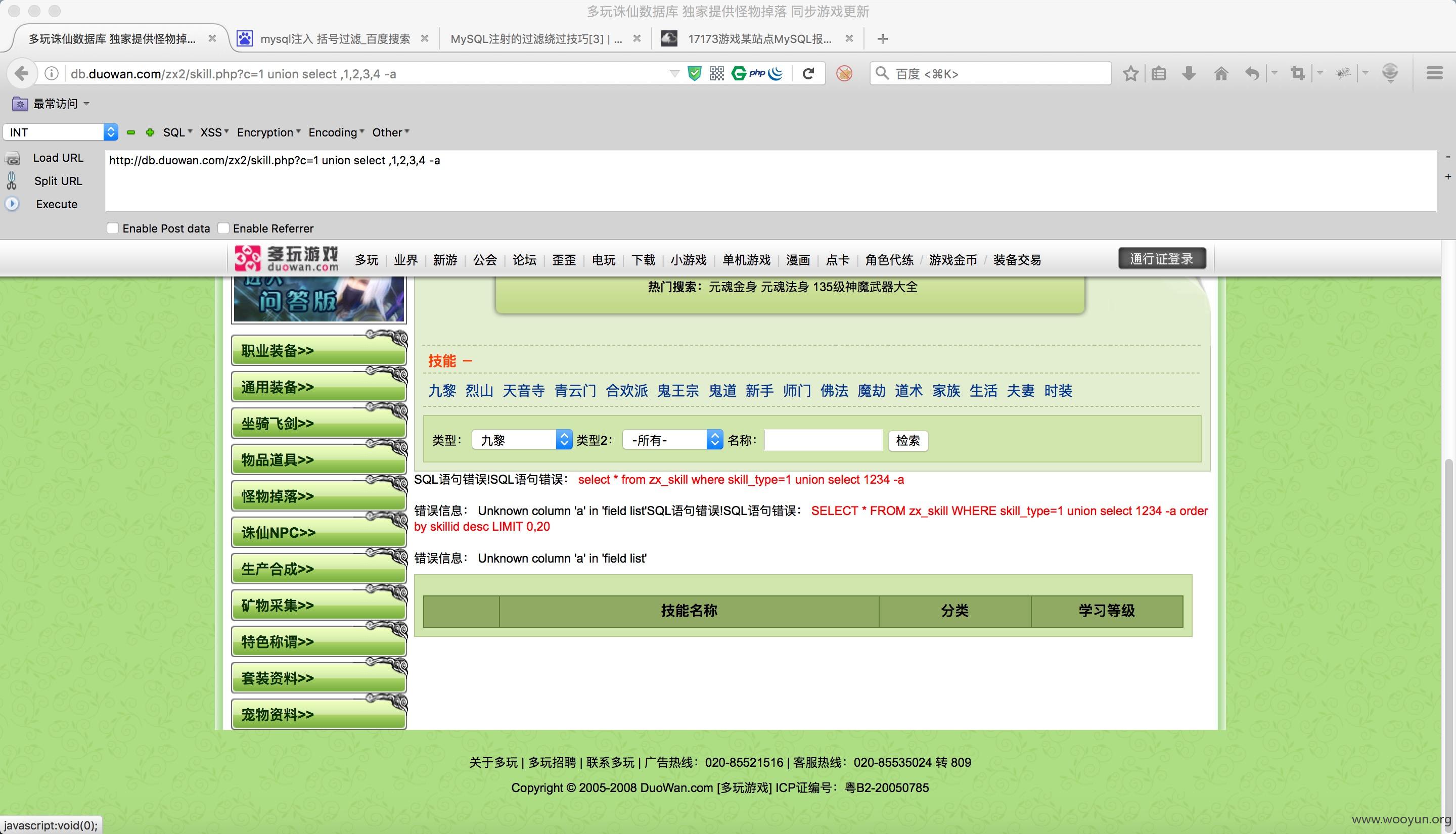Click 联系多玩 footer link
The height and width of the screenshot is (834, 1456).
[x=610, y=762]
